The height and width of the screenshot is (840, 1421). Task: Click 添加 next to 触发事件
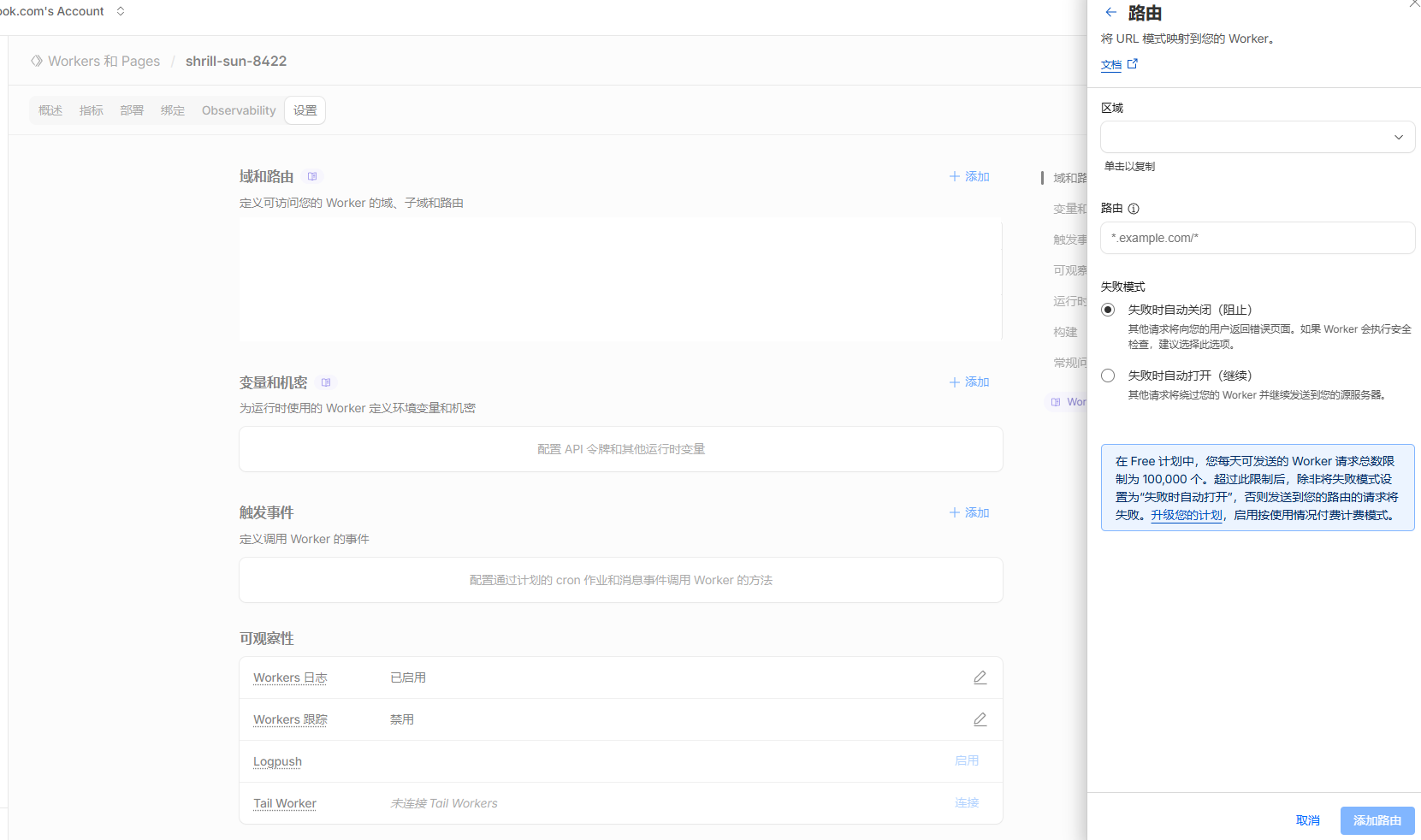pos(969,513)
